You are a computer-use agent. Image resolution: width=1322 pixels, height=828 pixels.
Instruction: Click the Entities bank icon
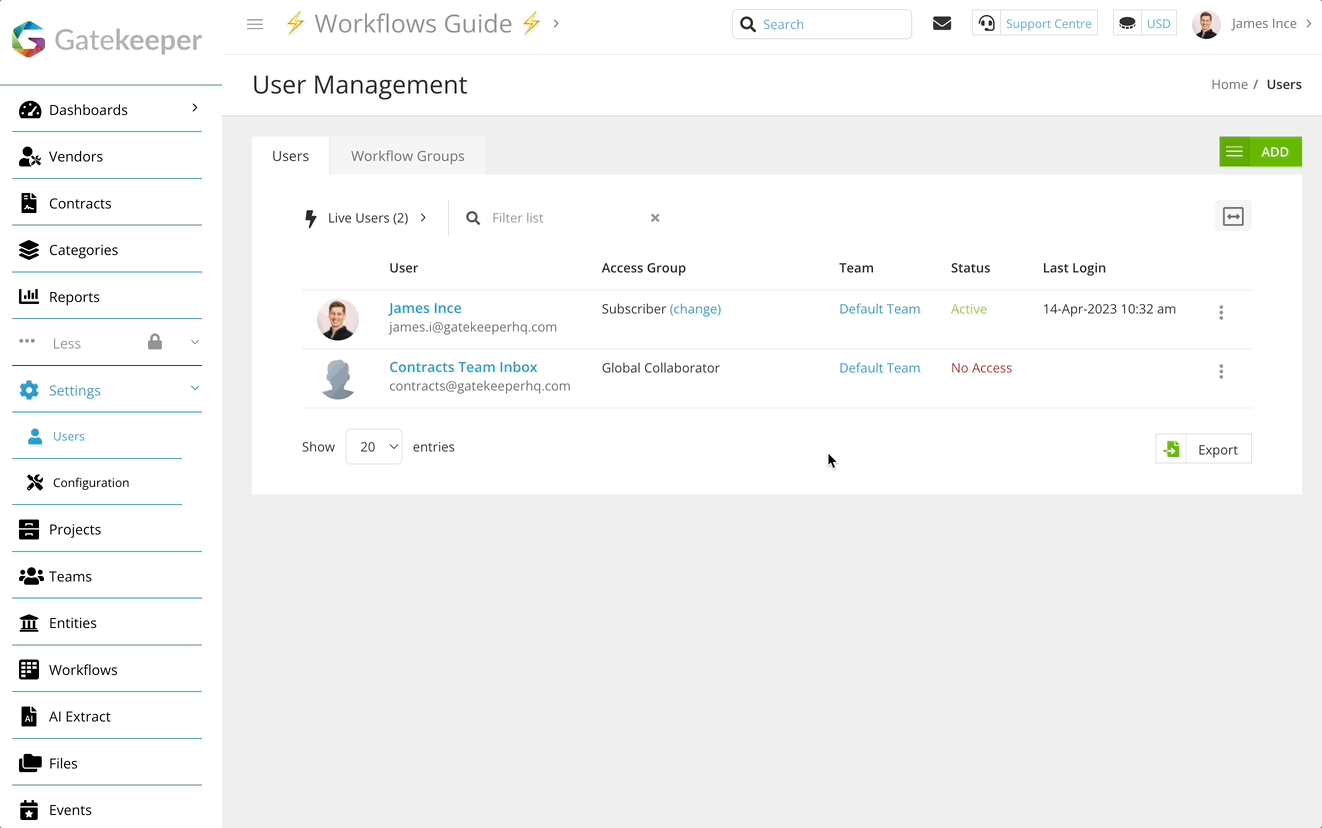[x=29, y=623]
